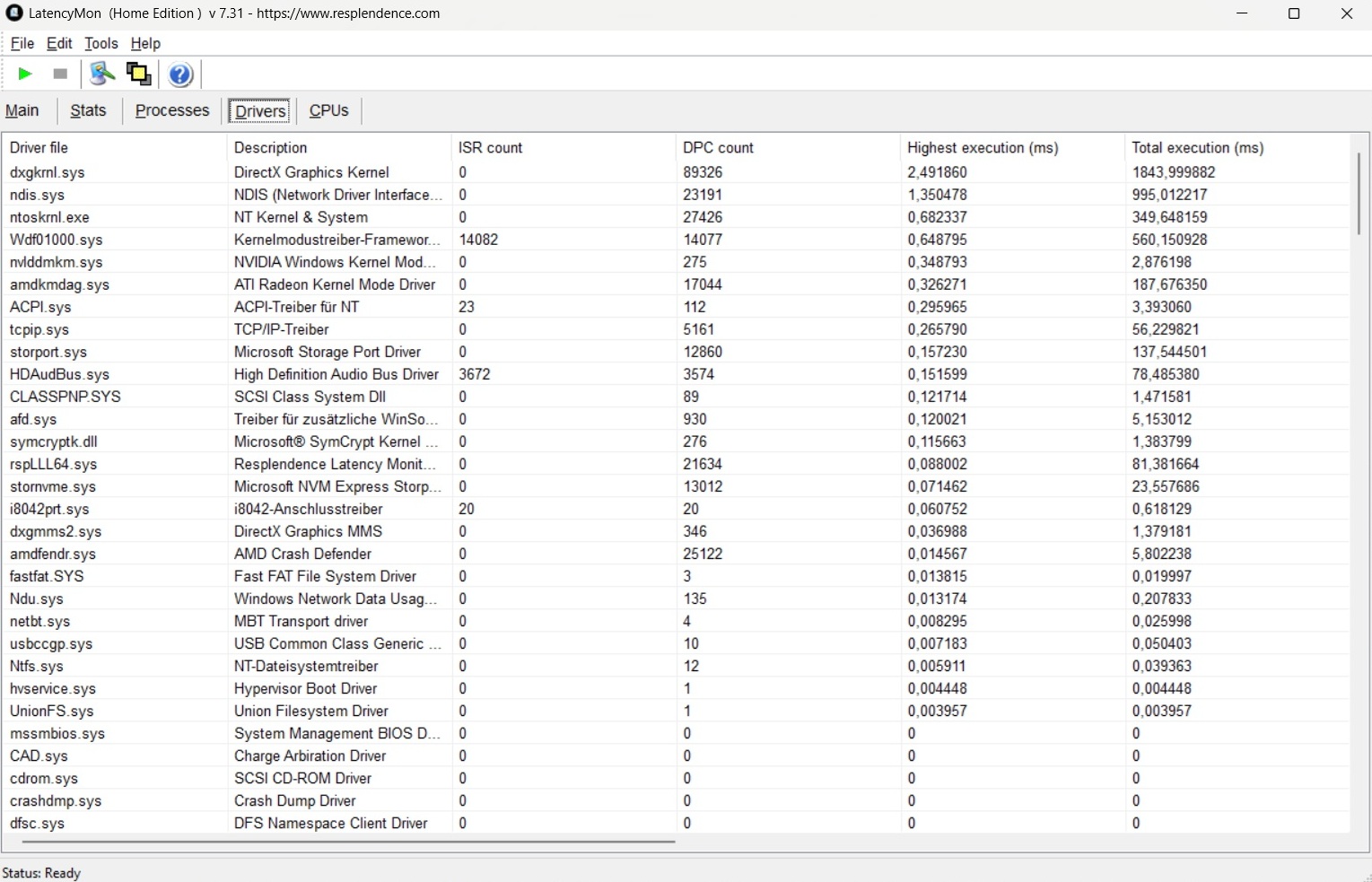
Task: Switch to the Stats tab
Action: tap(88, 110)
